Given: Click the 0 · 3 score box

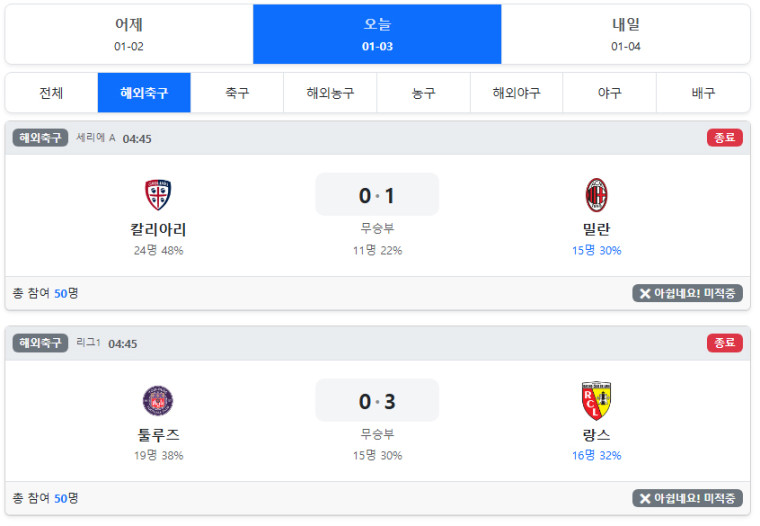Looking at the screenshot, I should [x=377, y=401].
